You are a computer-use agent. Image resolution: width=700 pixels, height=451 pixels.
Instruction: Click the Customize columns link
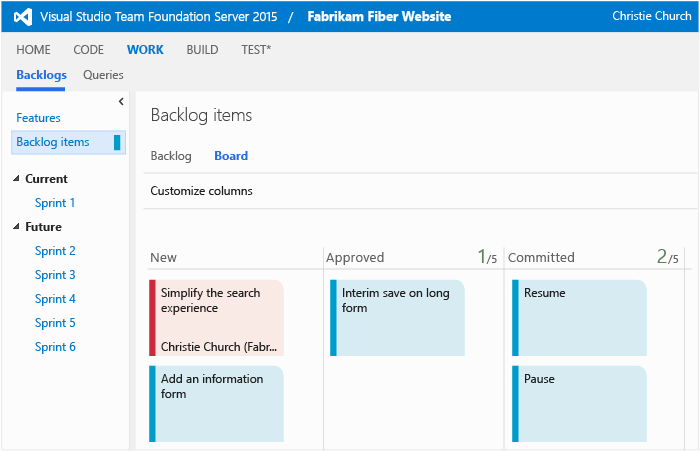pos(201,191)
